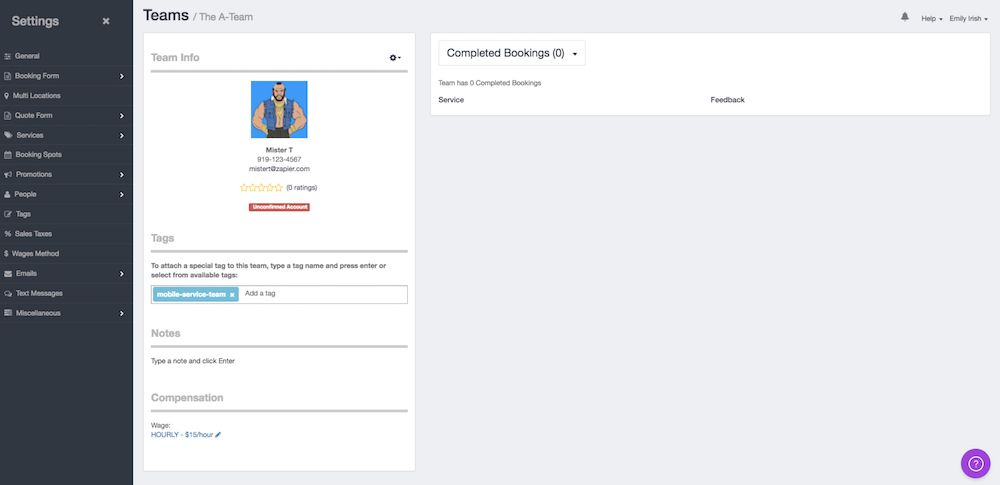This screenshot has height=485, width=1000.
Task: Open the Emily Irish user menu
Action: tap(968, 19)
